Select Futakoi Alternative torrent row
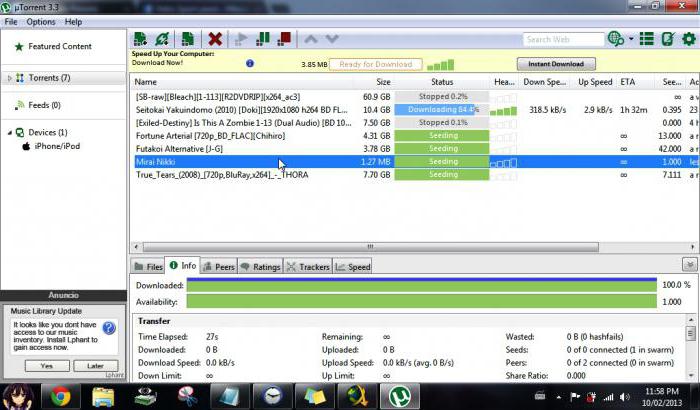This screenshot has height=410, width=700. [415, 149]
